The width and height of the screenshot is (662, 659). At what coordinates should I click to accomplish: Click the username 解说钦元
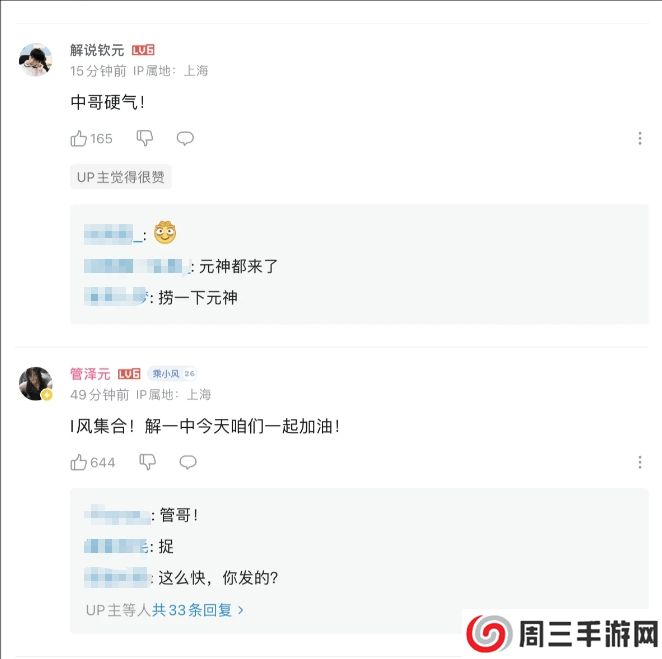(96, 50)
